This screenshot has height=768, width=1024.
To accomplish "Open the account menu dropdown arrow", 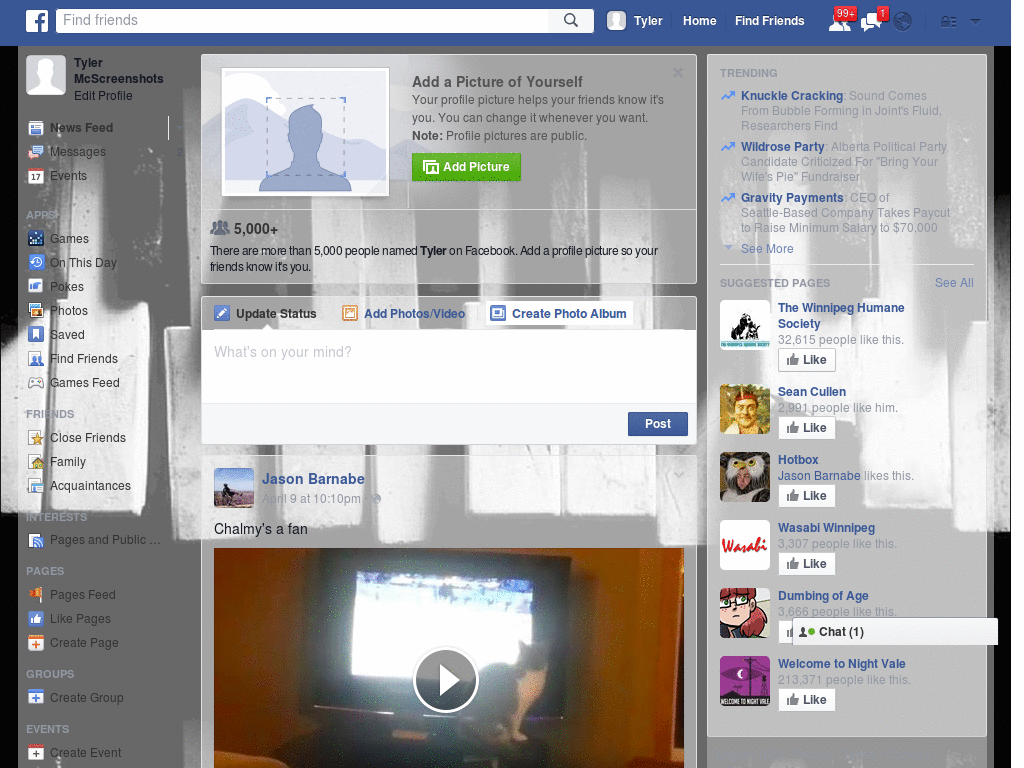I will [975, 22].
